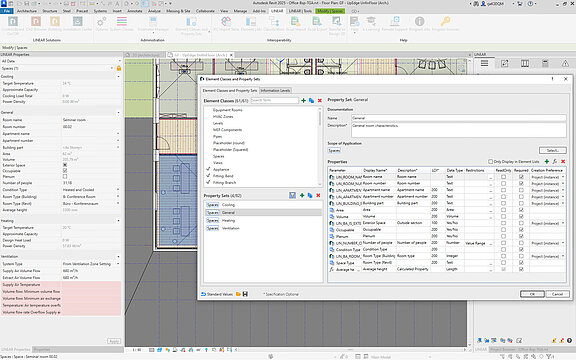Viewport: 576px width, 360px height.
Task: Add a new property set
Action: tap(302, 195)
